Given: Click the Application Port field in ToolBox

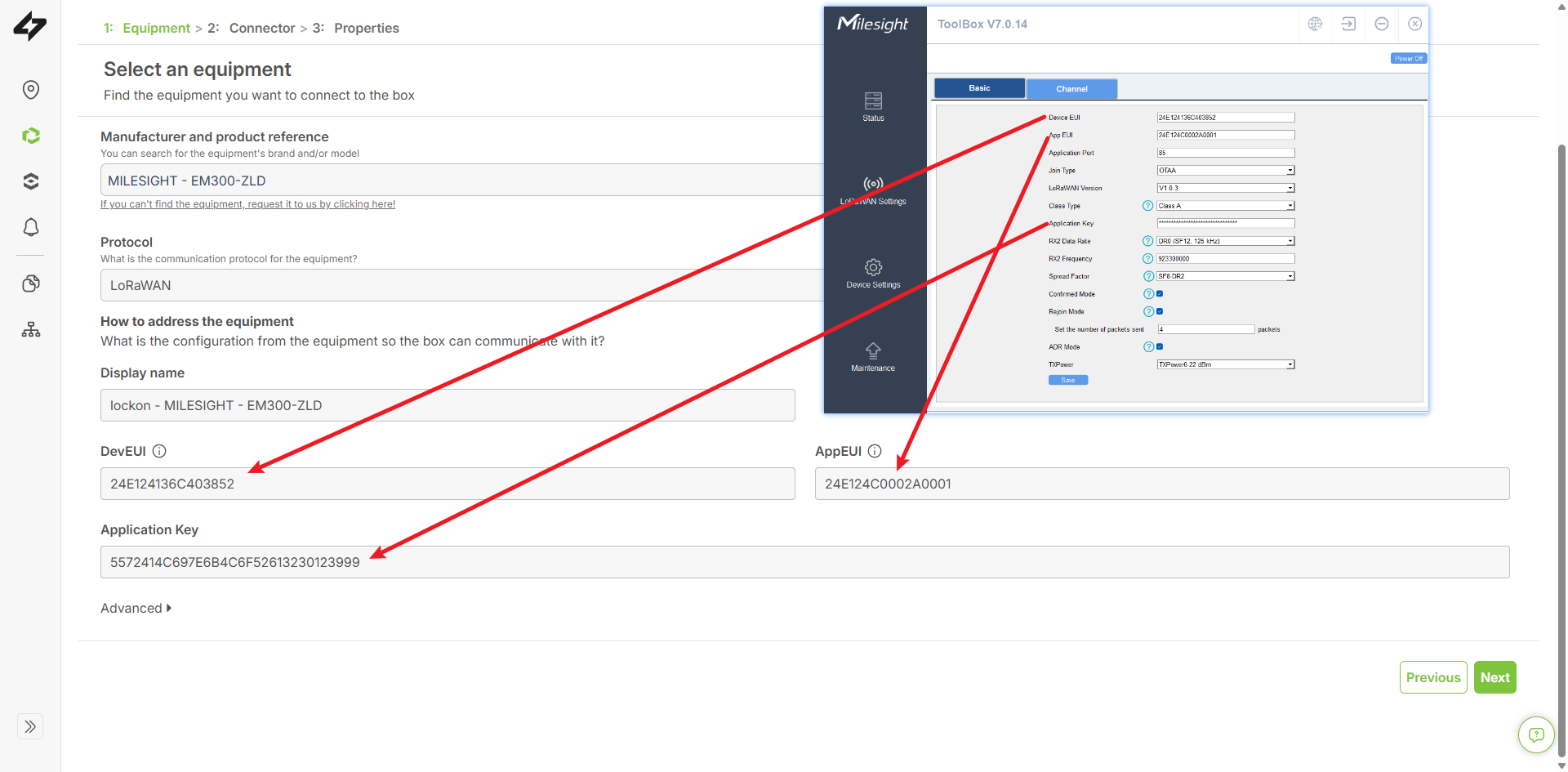Looking at the screenshot, I should pyautogui.click(x=1226, y=153).
